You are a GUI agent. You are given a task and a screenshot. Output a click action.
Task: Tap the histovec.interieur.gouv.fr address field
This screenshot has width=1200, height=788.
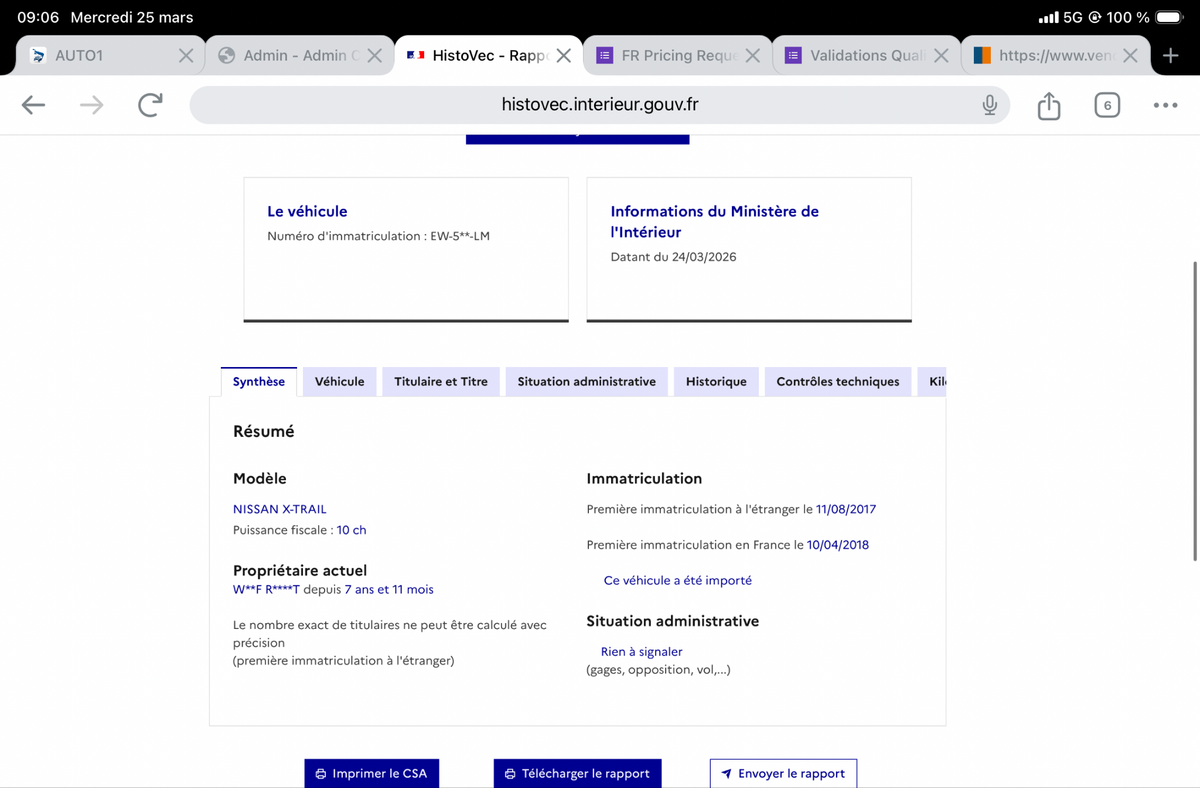[599, 105]
